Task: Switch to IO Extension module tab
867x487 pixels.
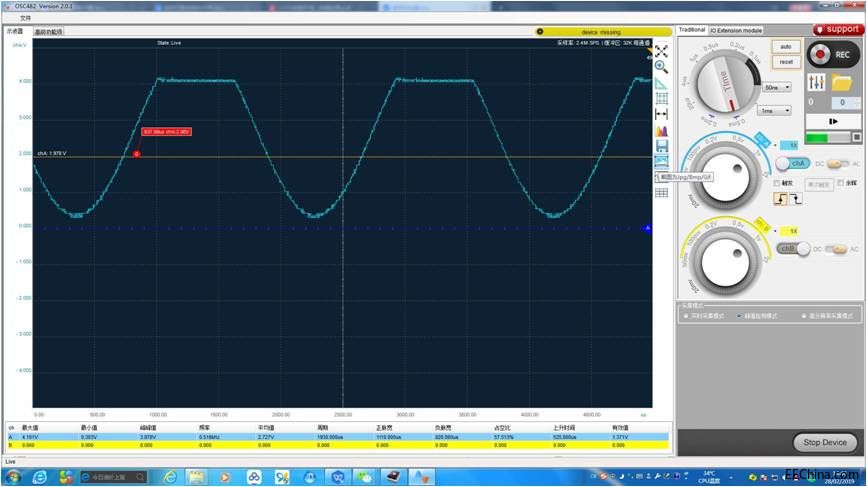Action: tap(737, 31)
